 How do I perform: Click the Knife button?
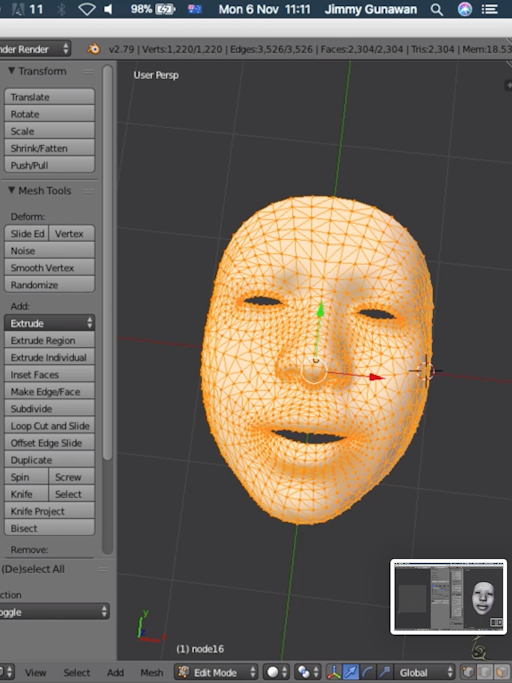click(x=27, y=494)
